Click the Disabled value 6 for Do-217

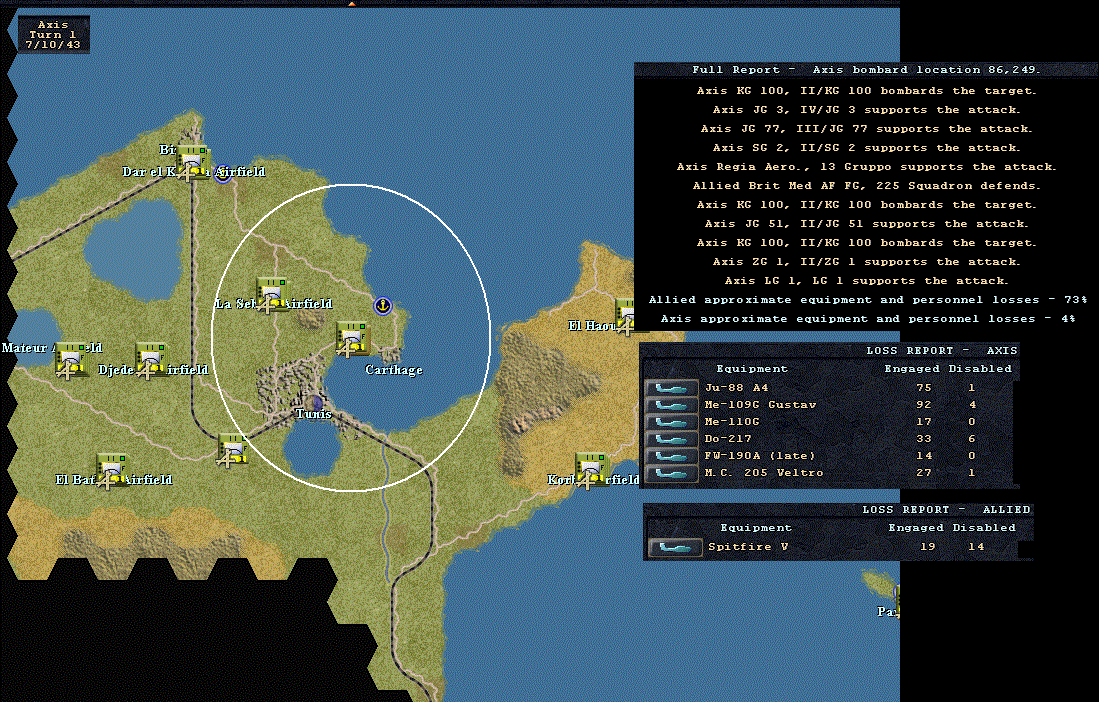pos(971,439)
